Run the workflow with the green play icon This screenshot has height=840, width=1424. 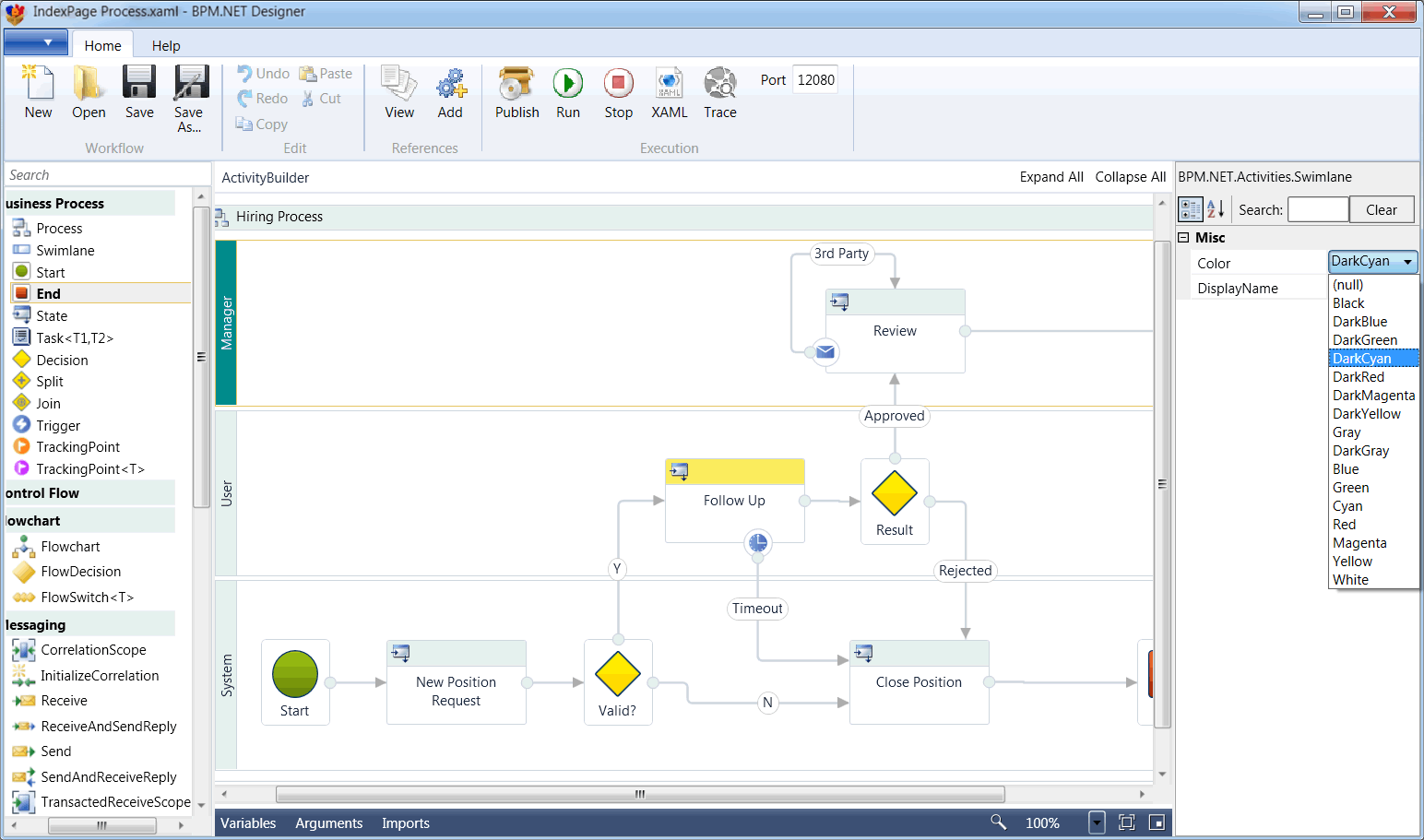point(568,93)
